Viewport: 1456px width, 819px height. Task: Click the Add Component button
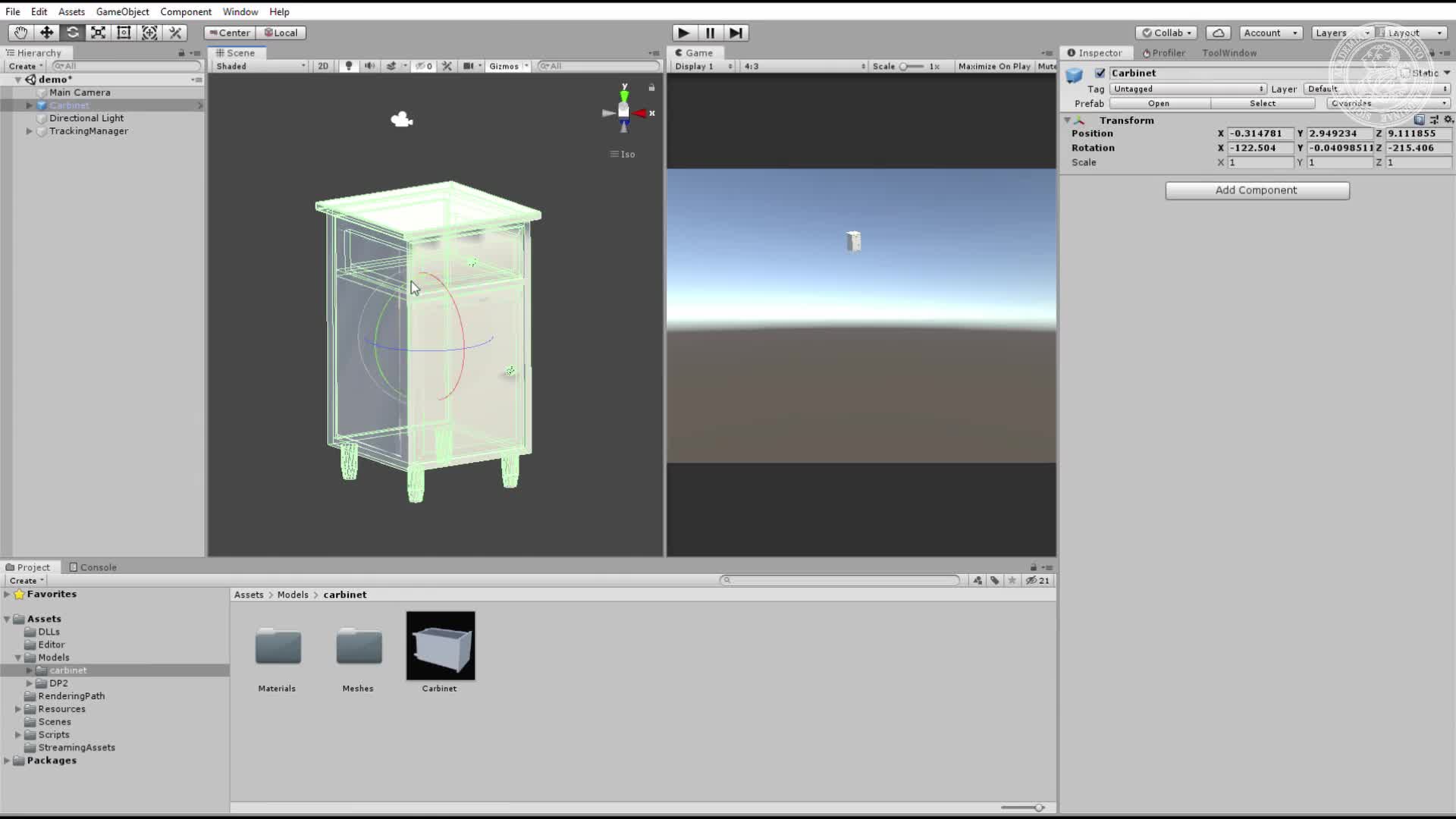(x=1257, y=190)
